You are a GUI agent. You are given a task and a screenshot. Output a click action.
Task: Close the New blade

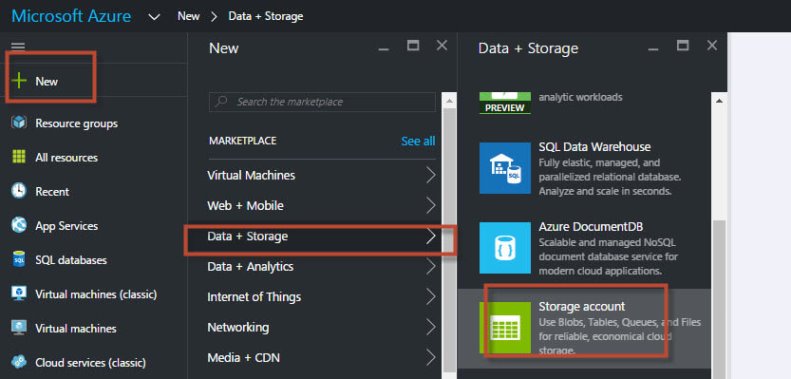[x=442, y=46]
